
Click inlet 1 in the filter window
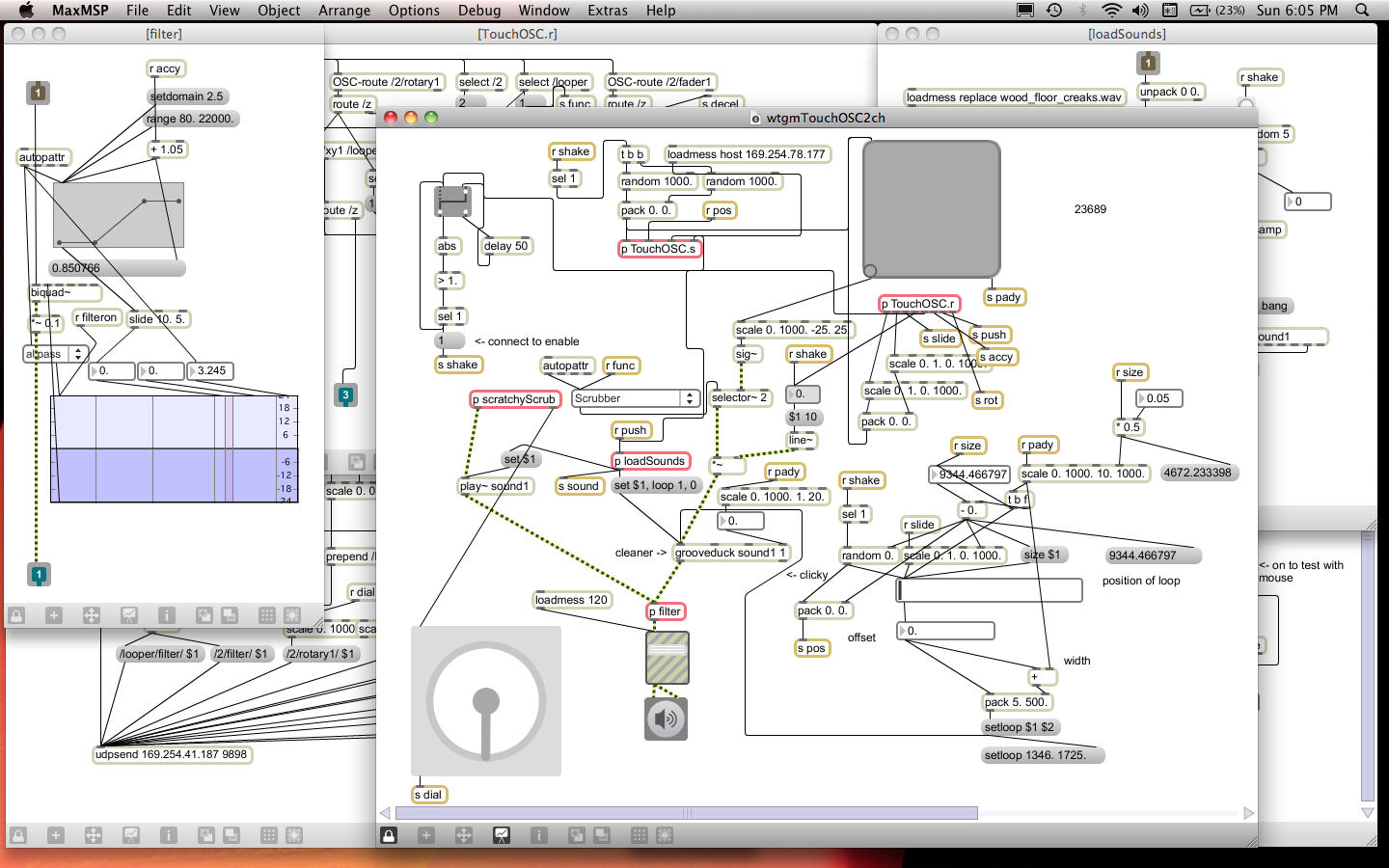coord(38,93)
